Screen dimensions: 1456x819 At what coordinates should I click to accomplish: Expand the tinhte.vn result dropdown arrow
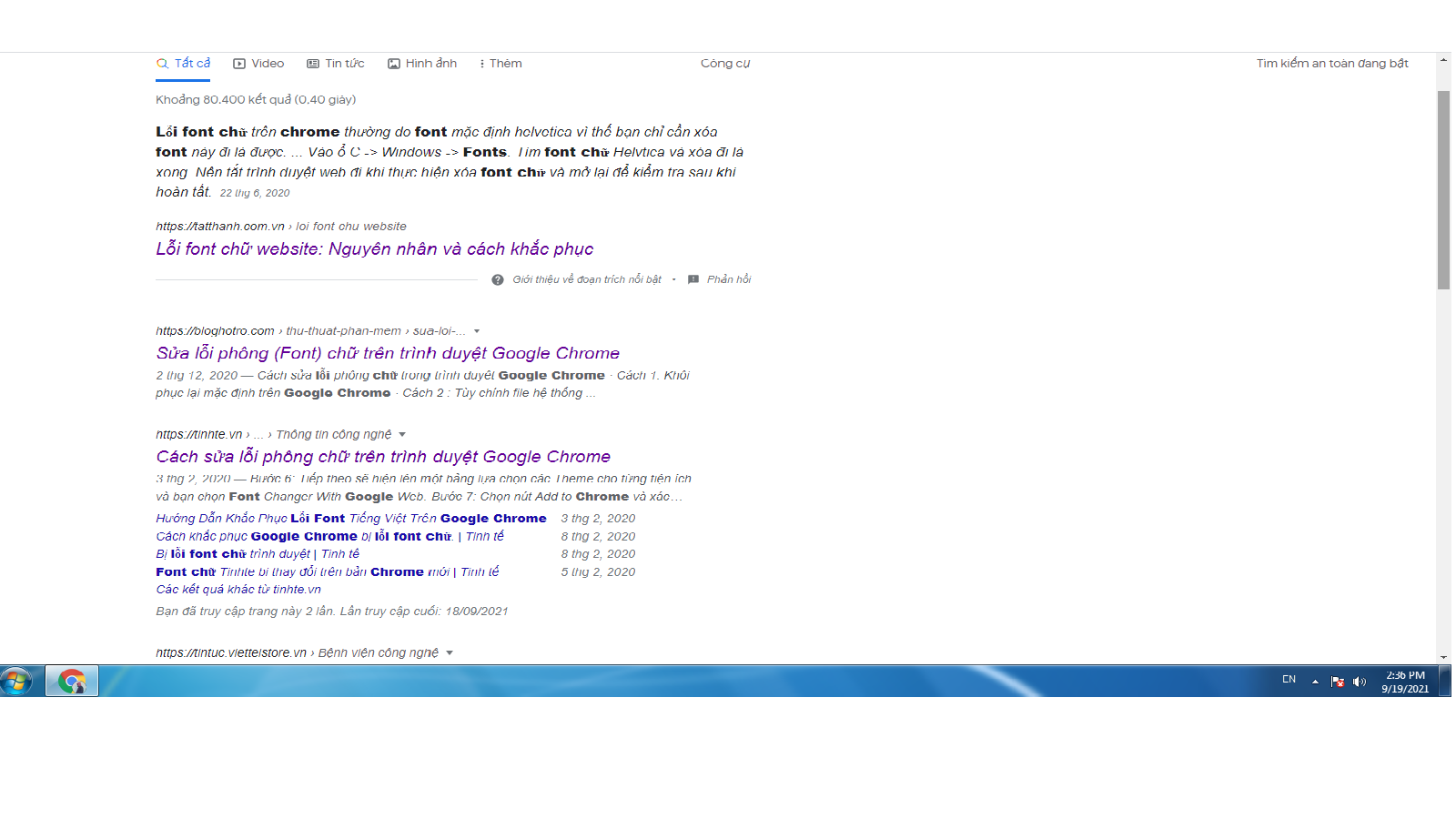(402, 435)
